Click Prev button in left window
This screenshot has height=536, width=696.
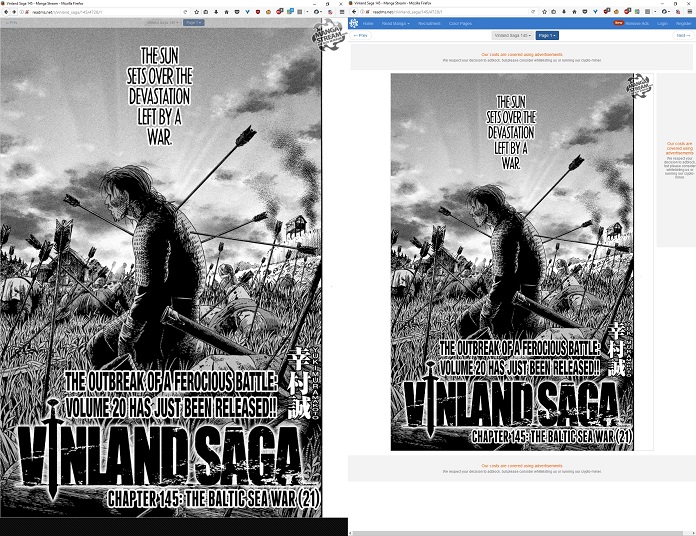tap(11, 23)
